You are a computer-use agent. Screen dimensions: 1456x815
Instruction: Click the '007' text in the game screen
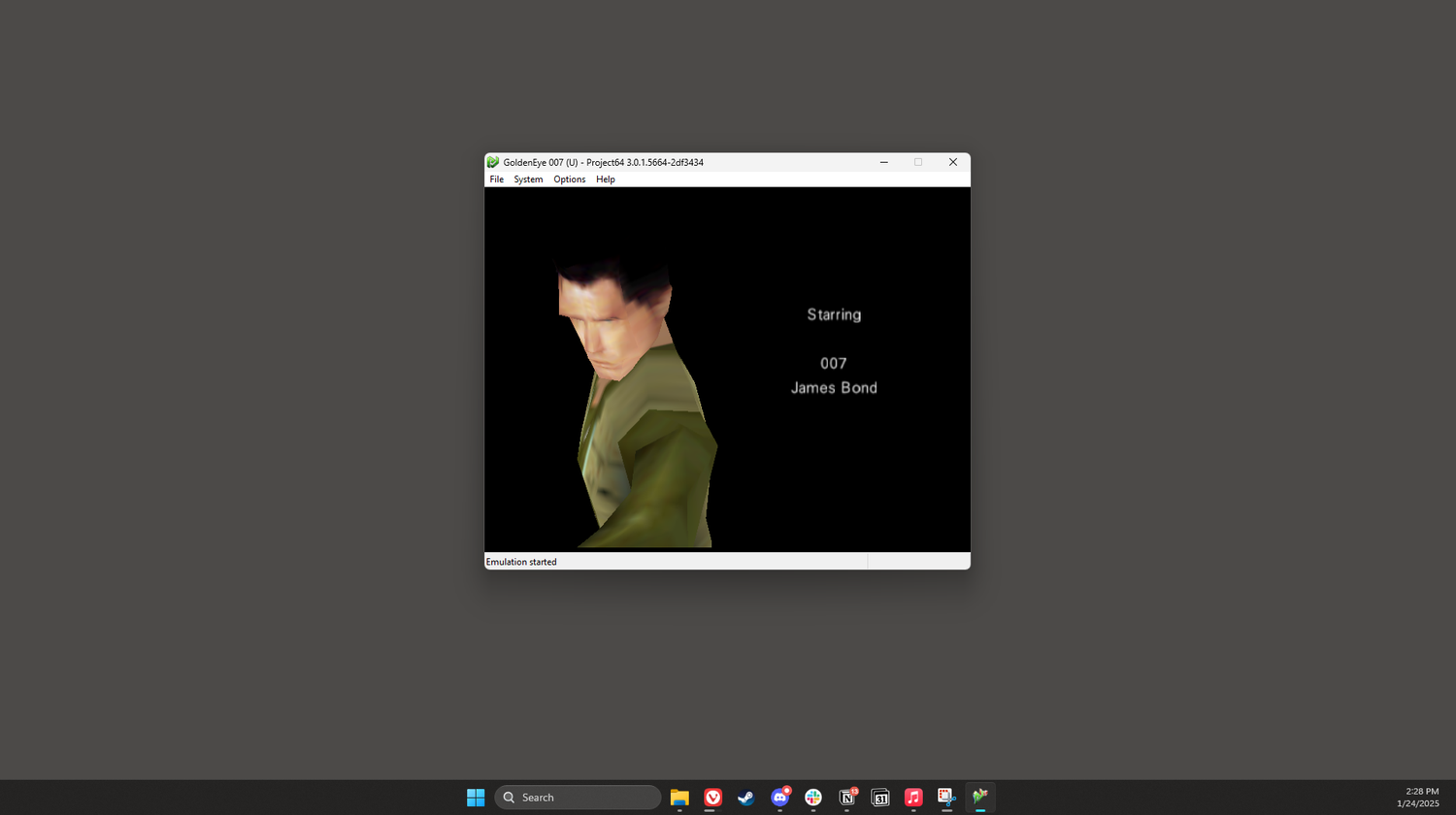point(834,363)
